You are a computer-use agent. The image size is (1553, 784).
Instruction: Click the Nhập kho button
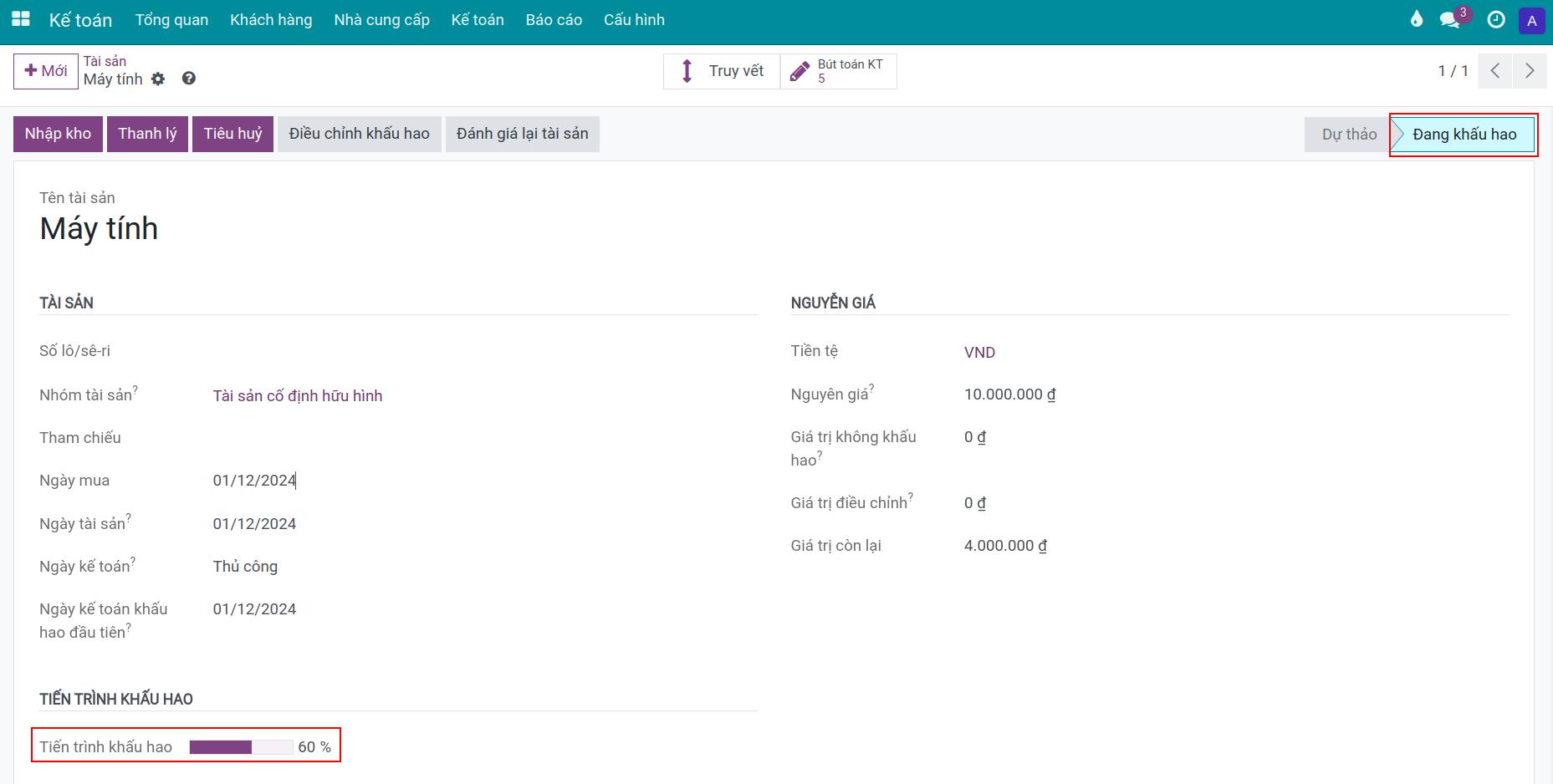[58, 134]
